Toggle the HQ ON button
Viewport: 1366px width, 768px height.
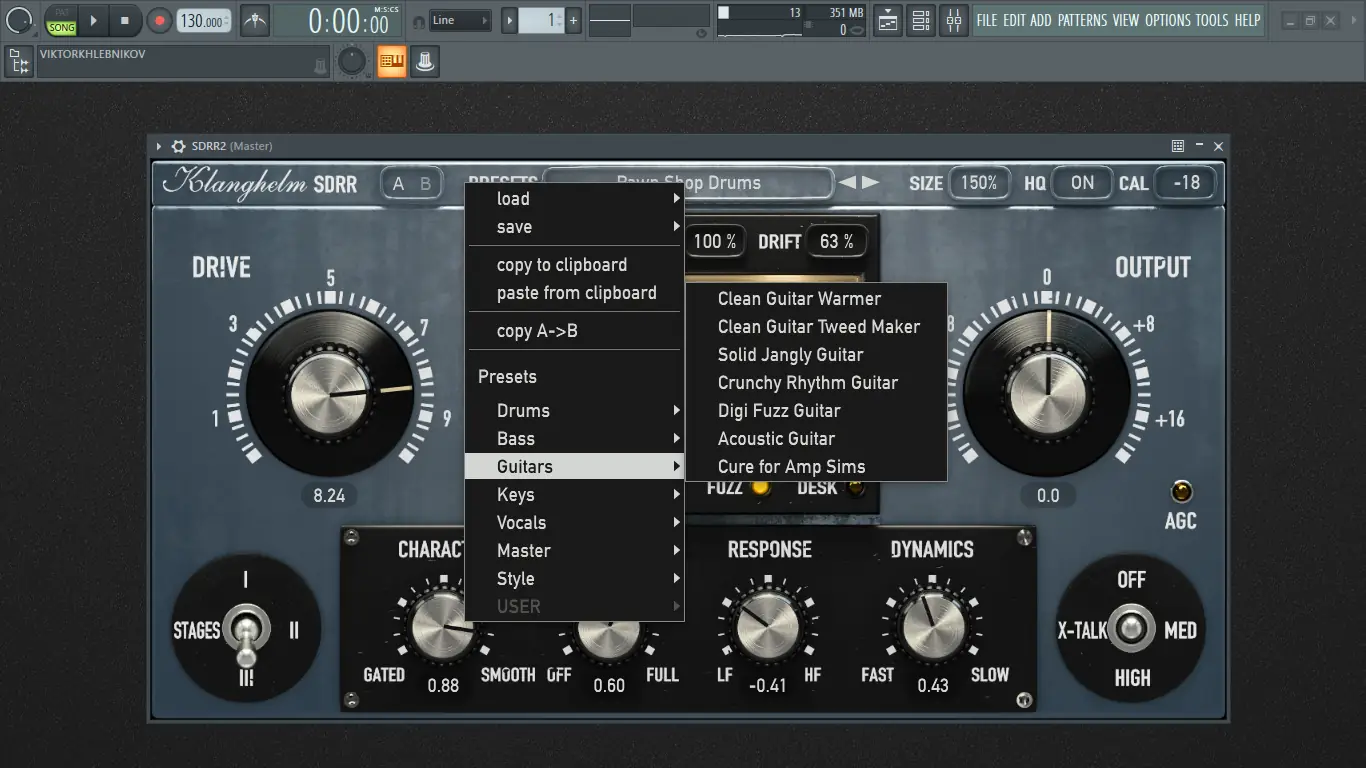click(1082, 183)
